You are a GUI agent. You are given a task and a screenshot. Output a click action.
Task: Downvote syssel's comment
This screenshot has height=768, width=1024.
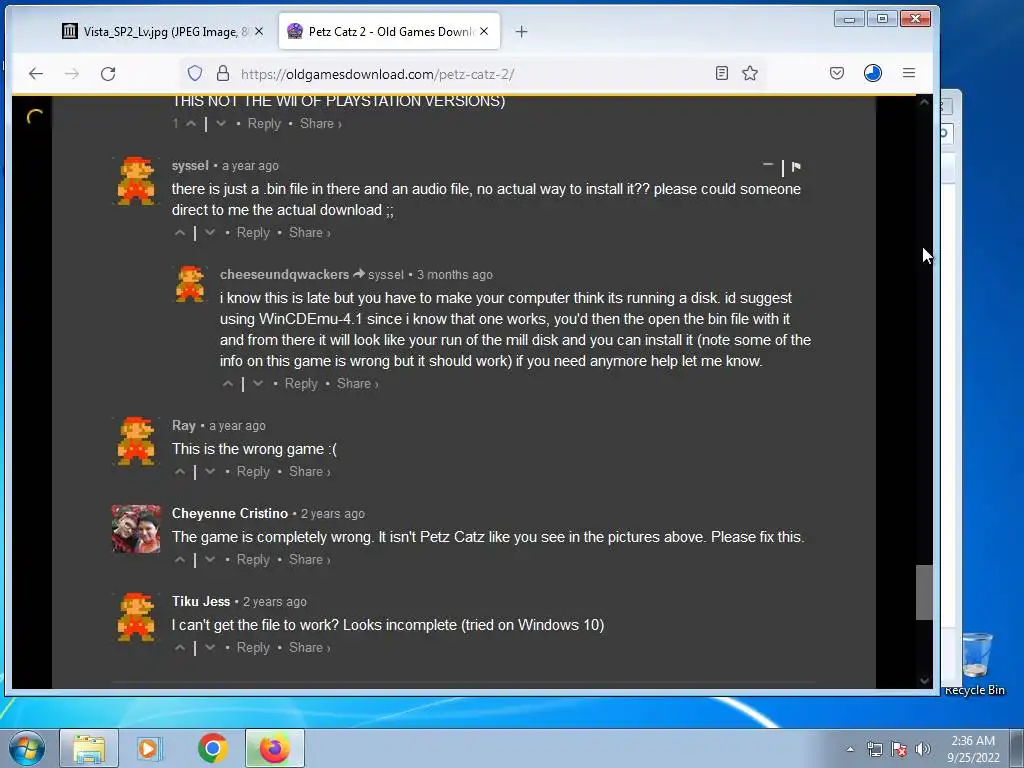point(210,232)
